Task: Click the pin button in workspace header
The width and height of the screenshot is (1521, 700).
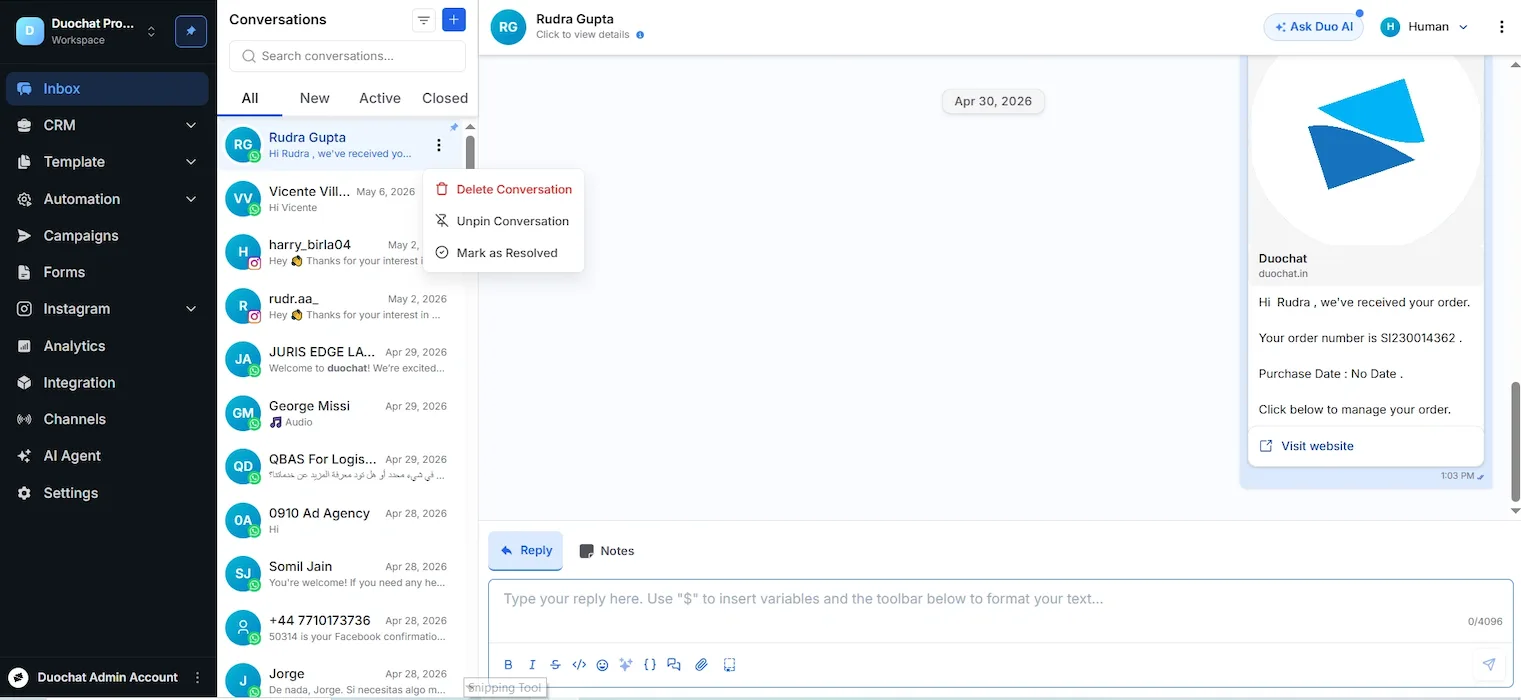Action: (191, 31)
